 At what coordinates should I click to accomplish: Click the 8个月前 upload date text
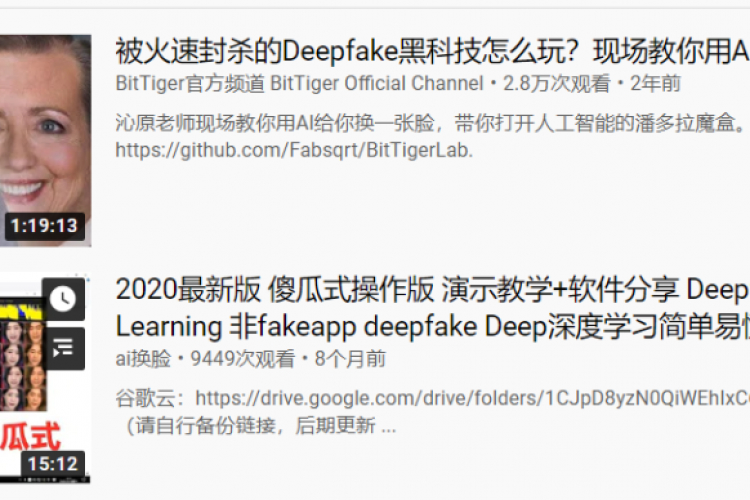(x=350, y=358)
